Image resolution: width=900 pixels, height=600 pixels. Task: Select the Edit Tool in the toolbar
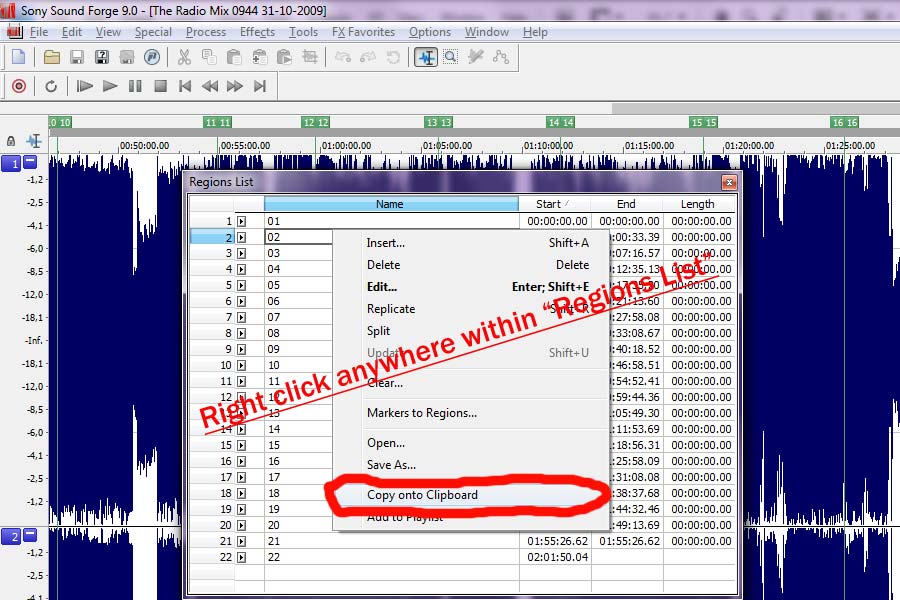[425, 57]
